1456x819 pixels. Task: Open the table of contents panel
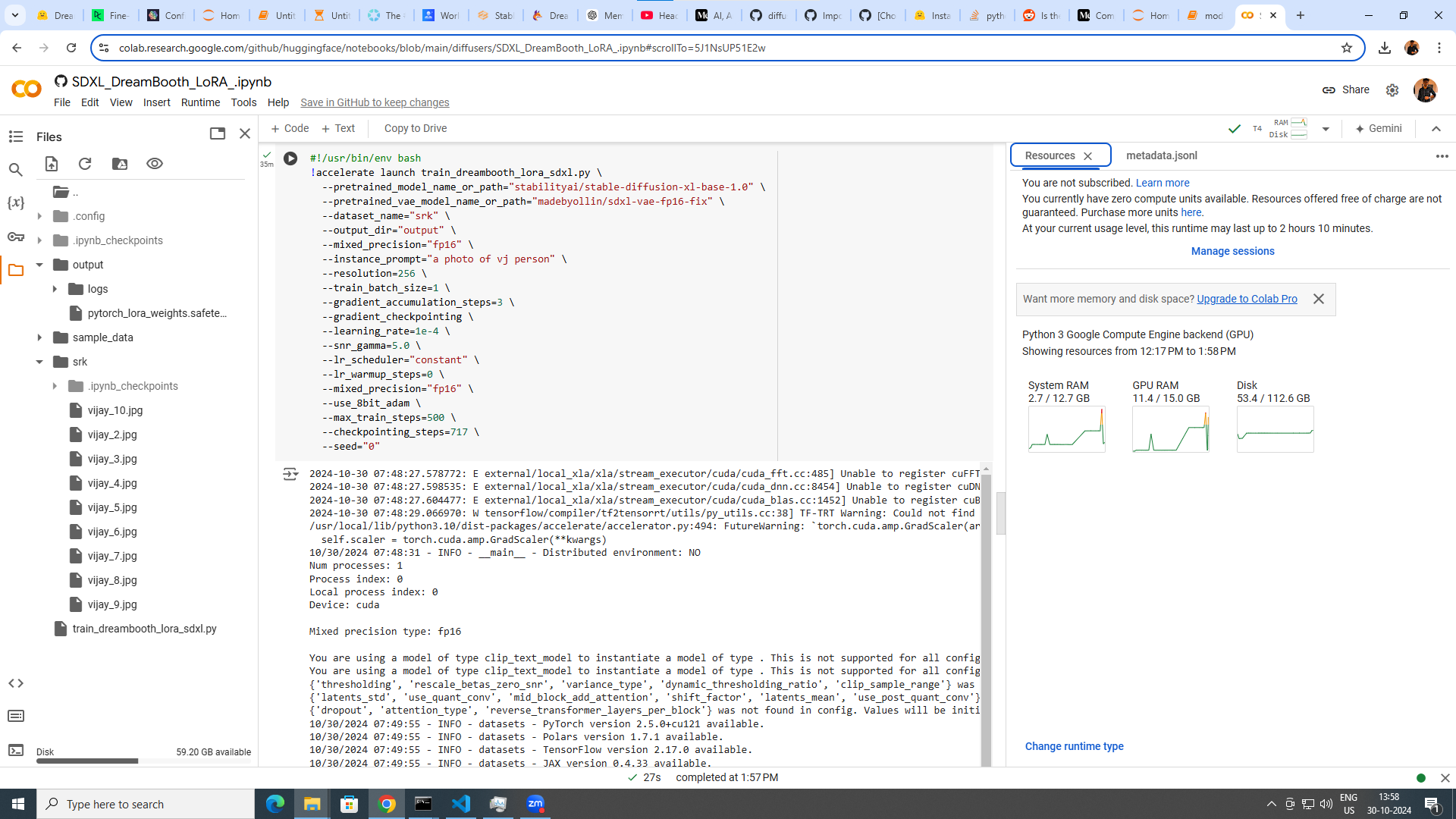click(16, 136)
